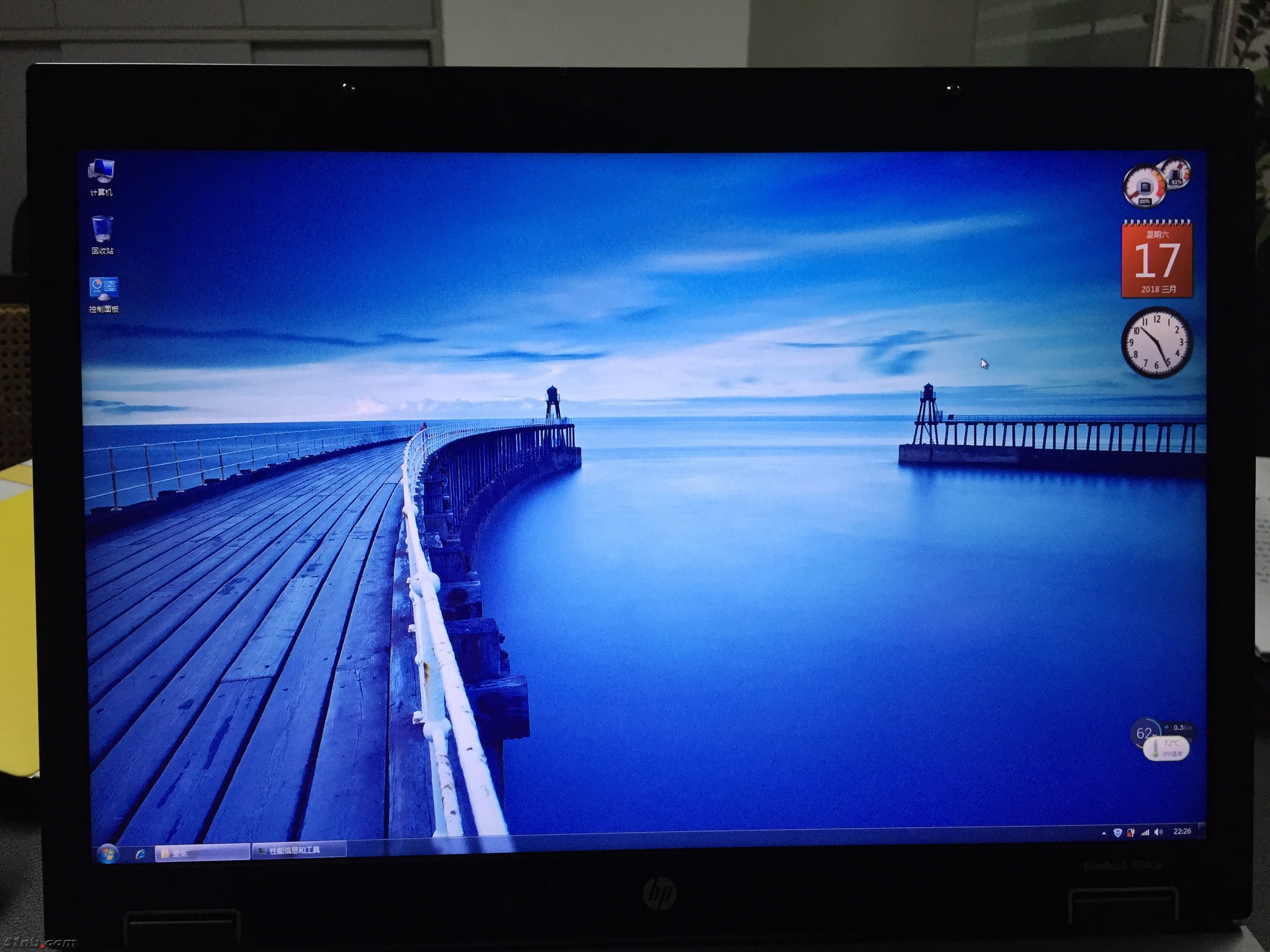The image size is (1270, 952).
Task: Show hidden tray icons arrow
Action: [x=1103, y=833]
